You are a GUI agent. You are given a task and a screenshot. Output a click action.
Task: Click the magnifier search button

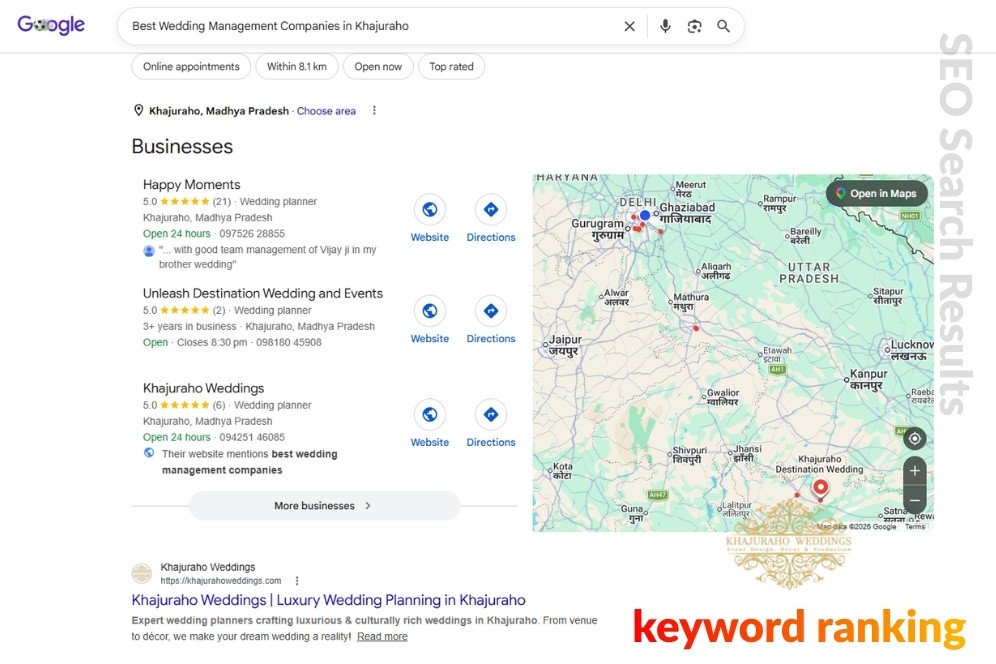click(723, 26)
